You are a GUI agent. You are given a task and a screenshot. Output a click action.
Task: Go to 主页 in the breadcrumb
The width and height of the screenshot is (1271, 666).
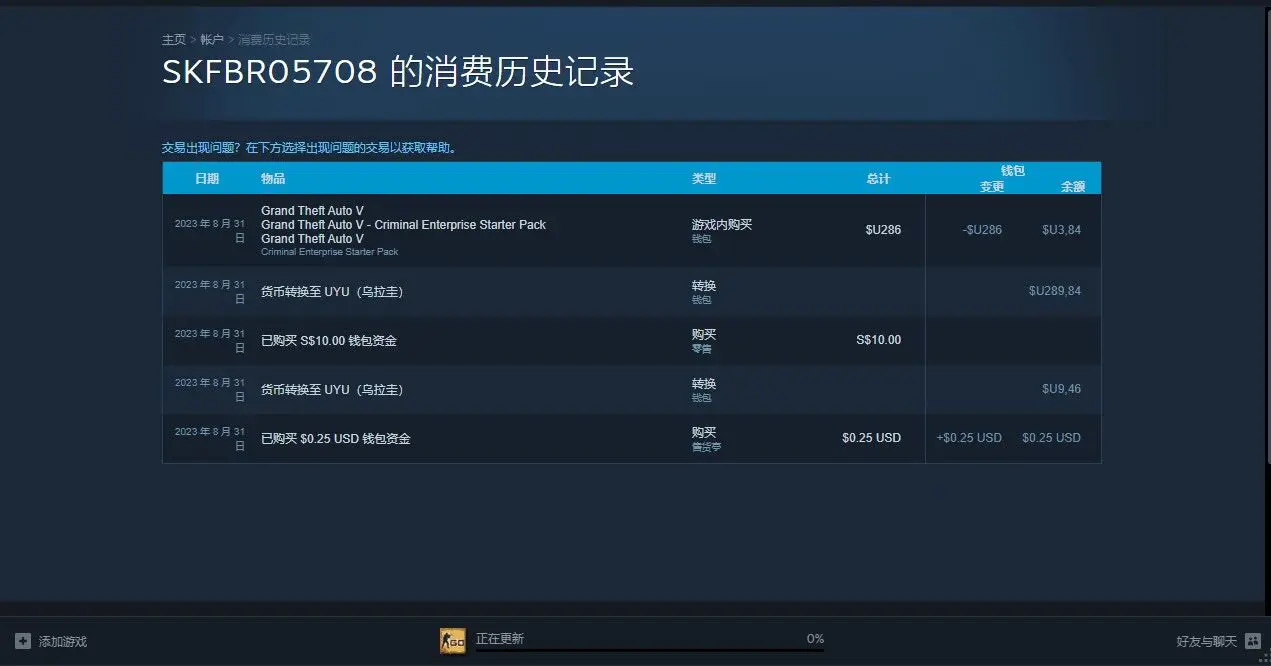click(x=174, y=40)
